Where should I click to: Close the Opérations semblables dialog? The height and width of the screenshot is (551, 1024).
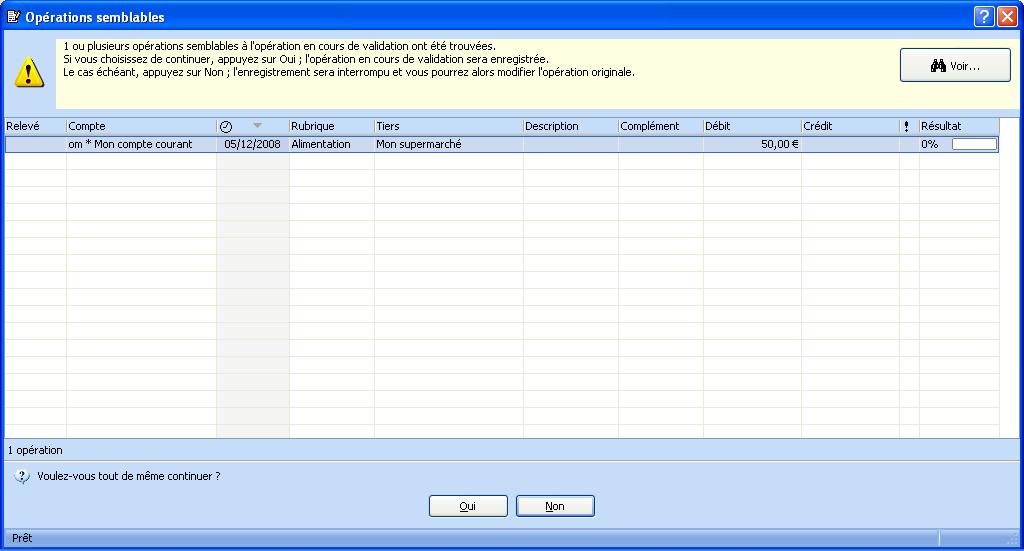point(1006,16)
